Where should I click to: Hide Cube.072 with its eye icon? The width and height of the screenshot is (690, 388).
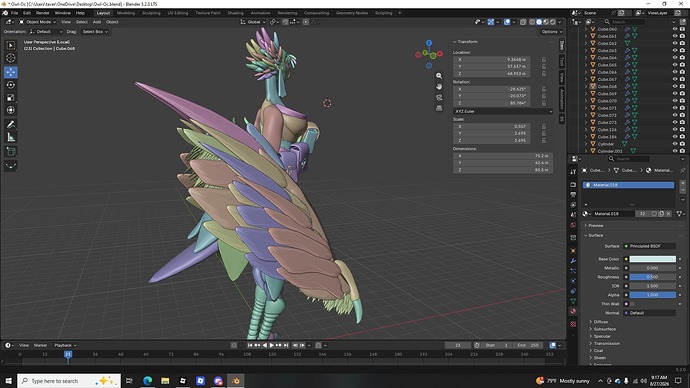[x=675, y=115]
